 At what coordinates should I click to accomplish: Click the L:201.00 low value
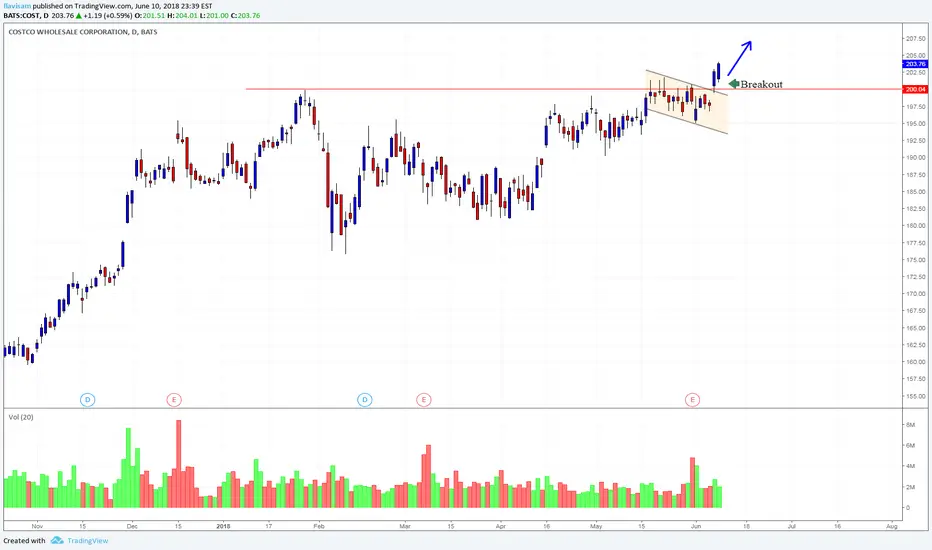[214, 15]
